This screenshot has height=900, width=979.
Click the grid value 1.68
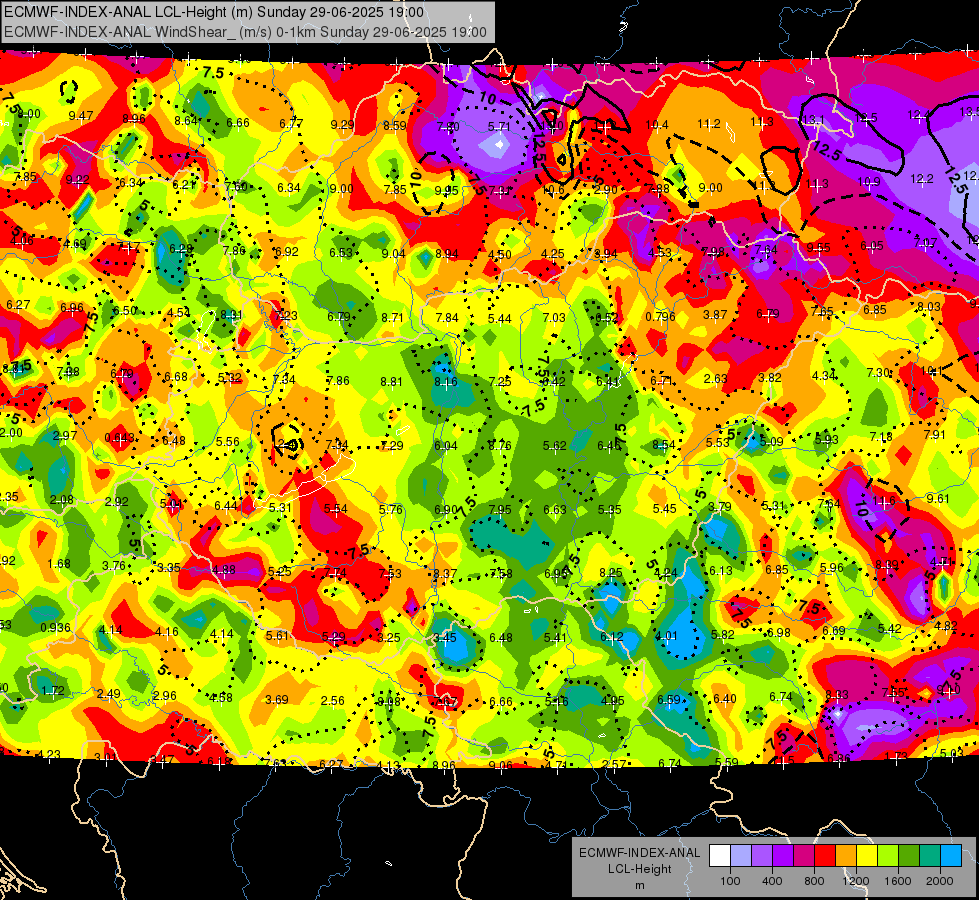click(59, 564)
